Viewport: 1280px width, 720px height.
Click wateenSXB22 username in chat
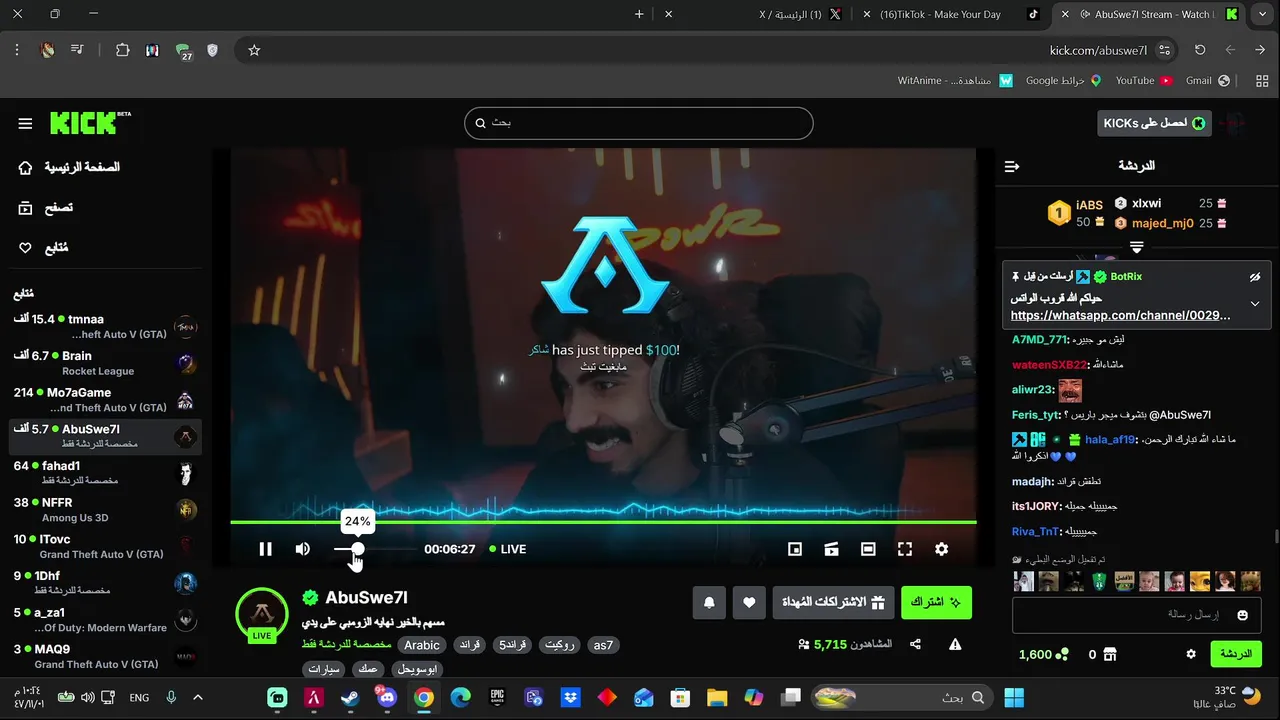tap(1050, 365)
